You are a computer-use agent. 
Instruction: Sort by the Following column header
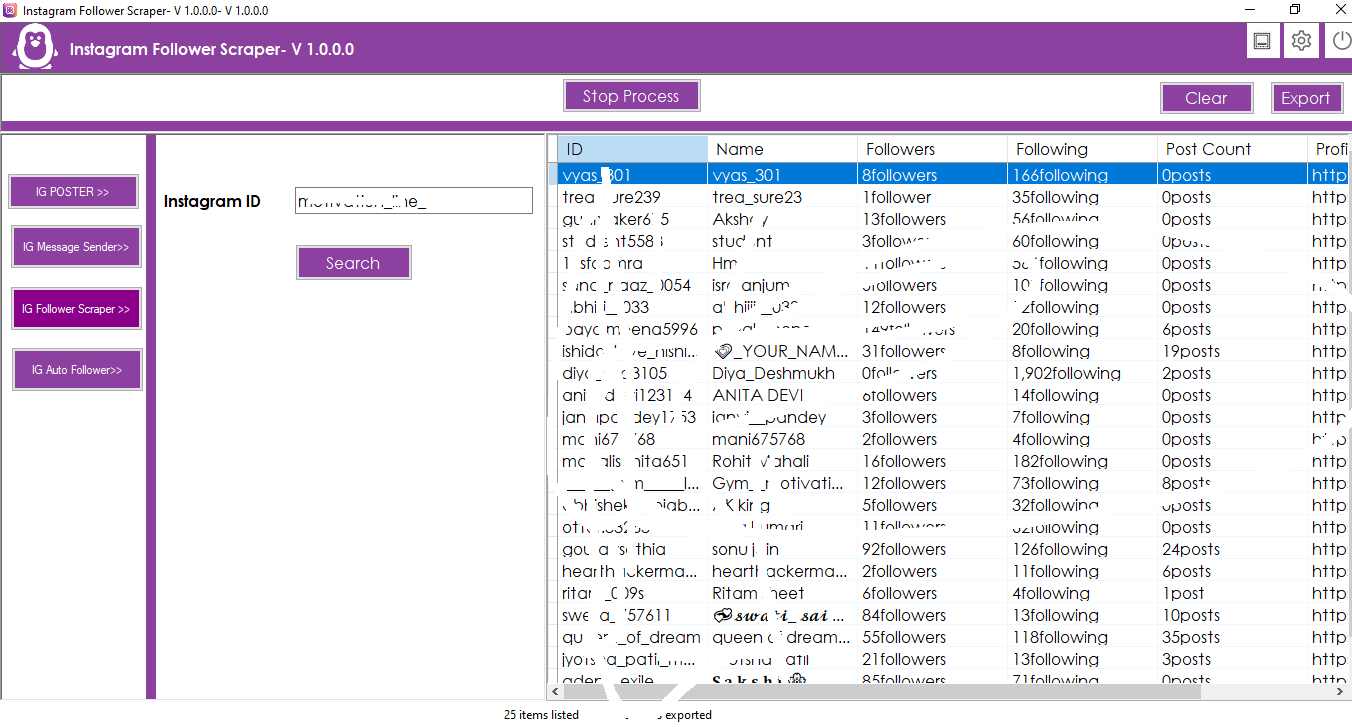[1082, 149]
